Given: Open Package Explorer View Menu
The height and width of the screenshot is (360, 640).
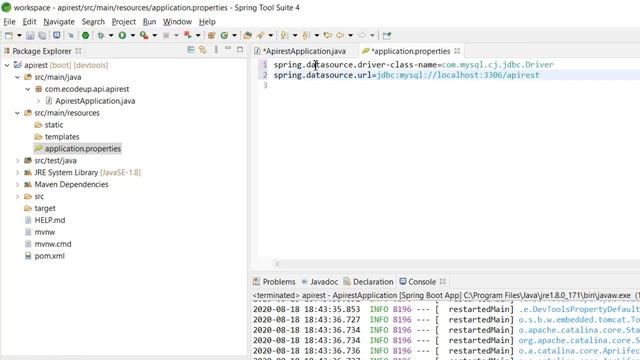Looking at the screenshot, I should 216,50.
